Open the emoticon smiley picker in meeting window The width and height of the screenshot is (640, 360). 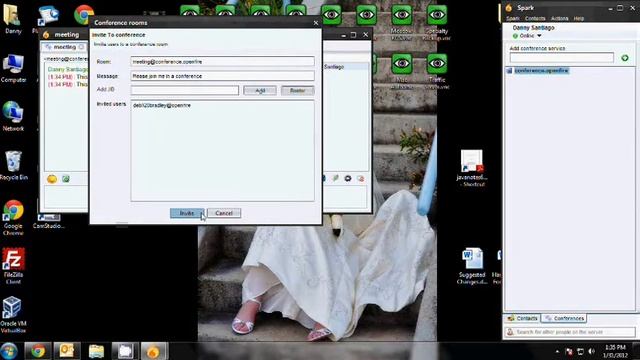coord(52,179)
